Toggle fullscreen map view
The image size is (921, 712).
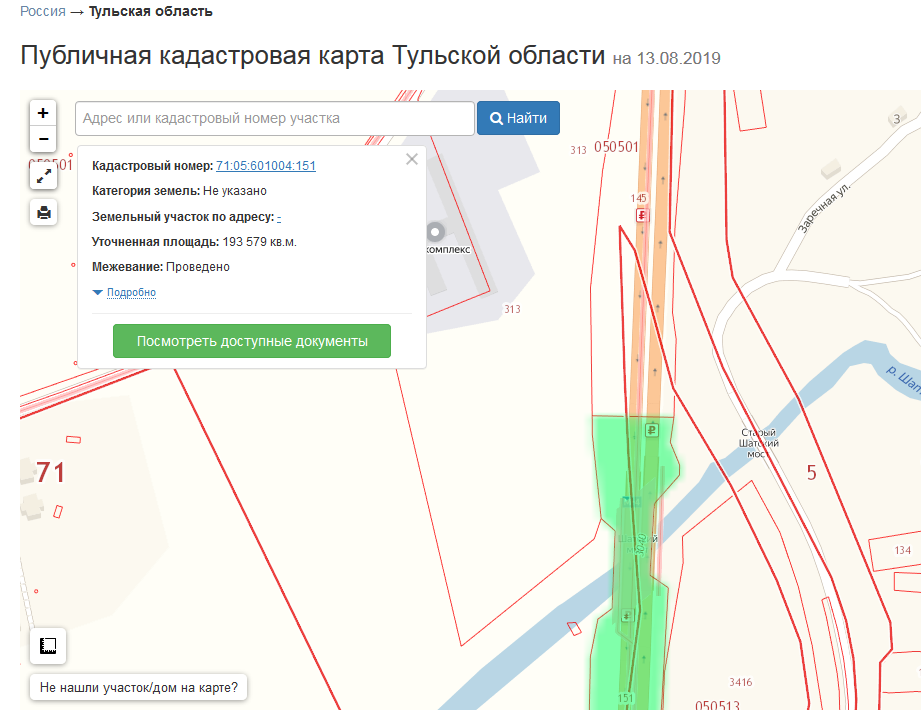[x=43, y=177]
